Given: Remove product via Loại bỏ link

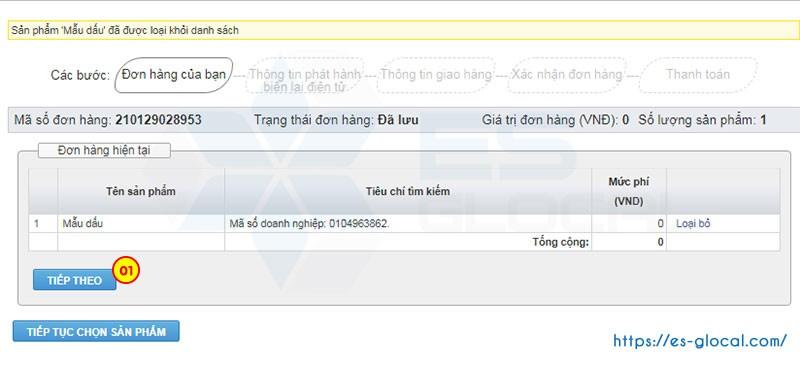Looking at the screenshot, I should [693, 224].
